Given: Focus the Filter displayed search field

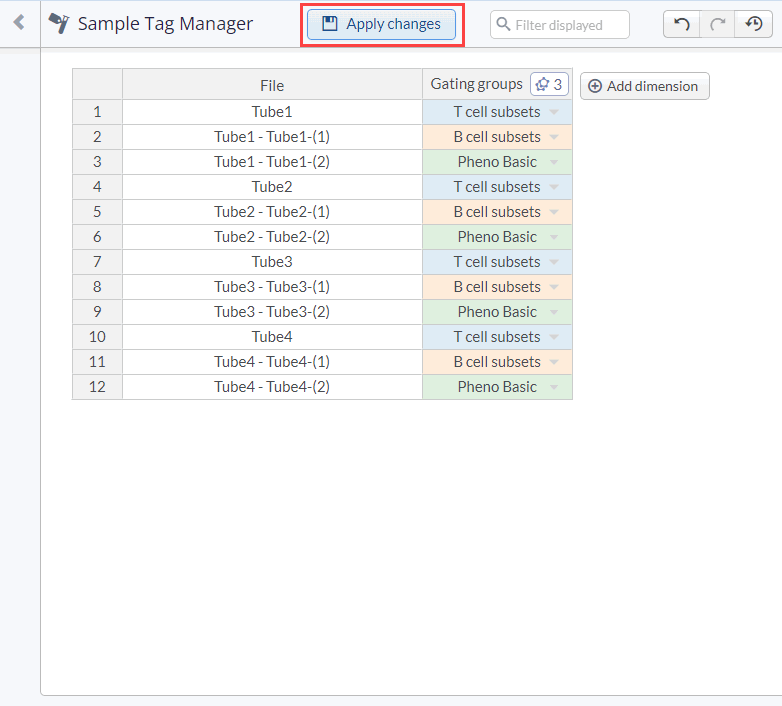Looking at the screenshot, I should click(560, 25).
